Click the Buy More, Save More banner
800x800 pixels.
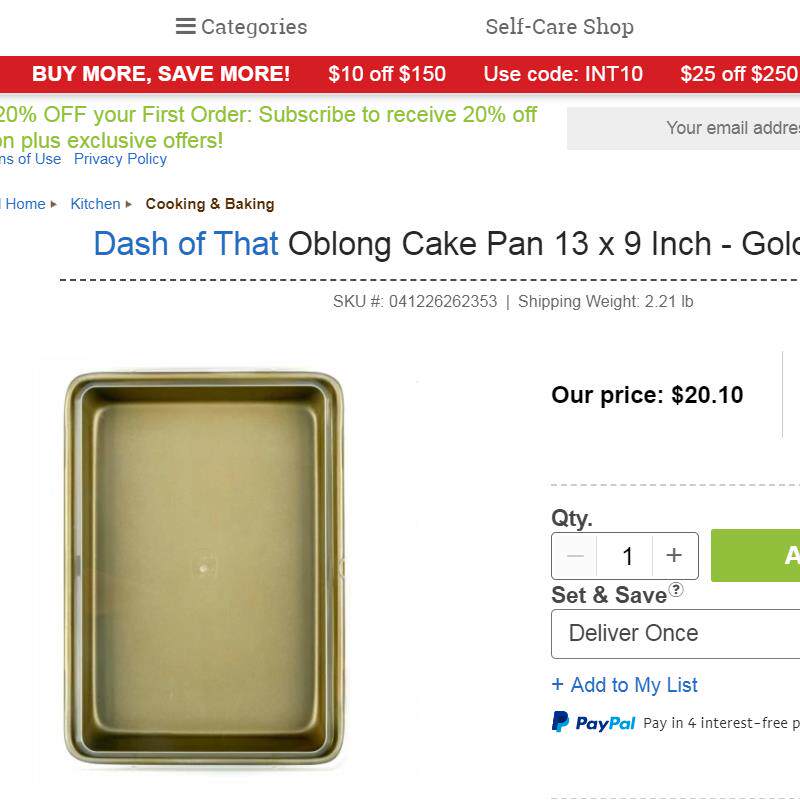coord(160,74)
